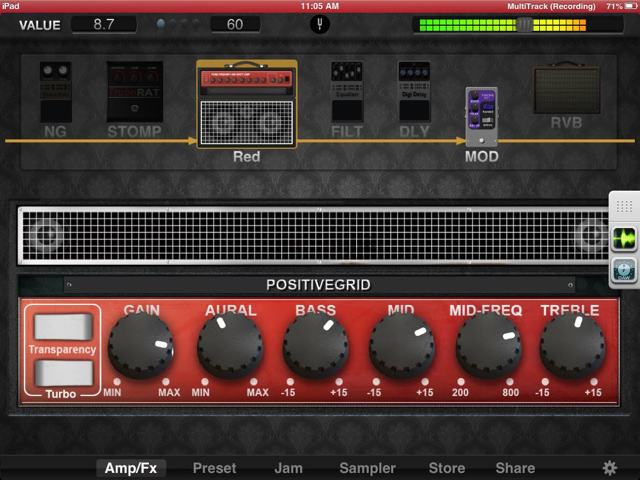Open the Sampler tab
Viewport: 640px width, 480px height.
pos(367,468)
